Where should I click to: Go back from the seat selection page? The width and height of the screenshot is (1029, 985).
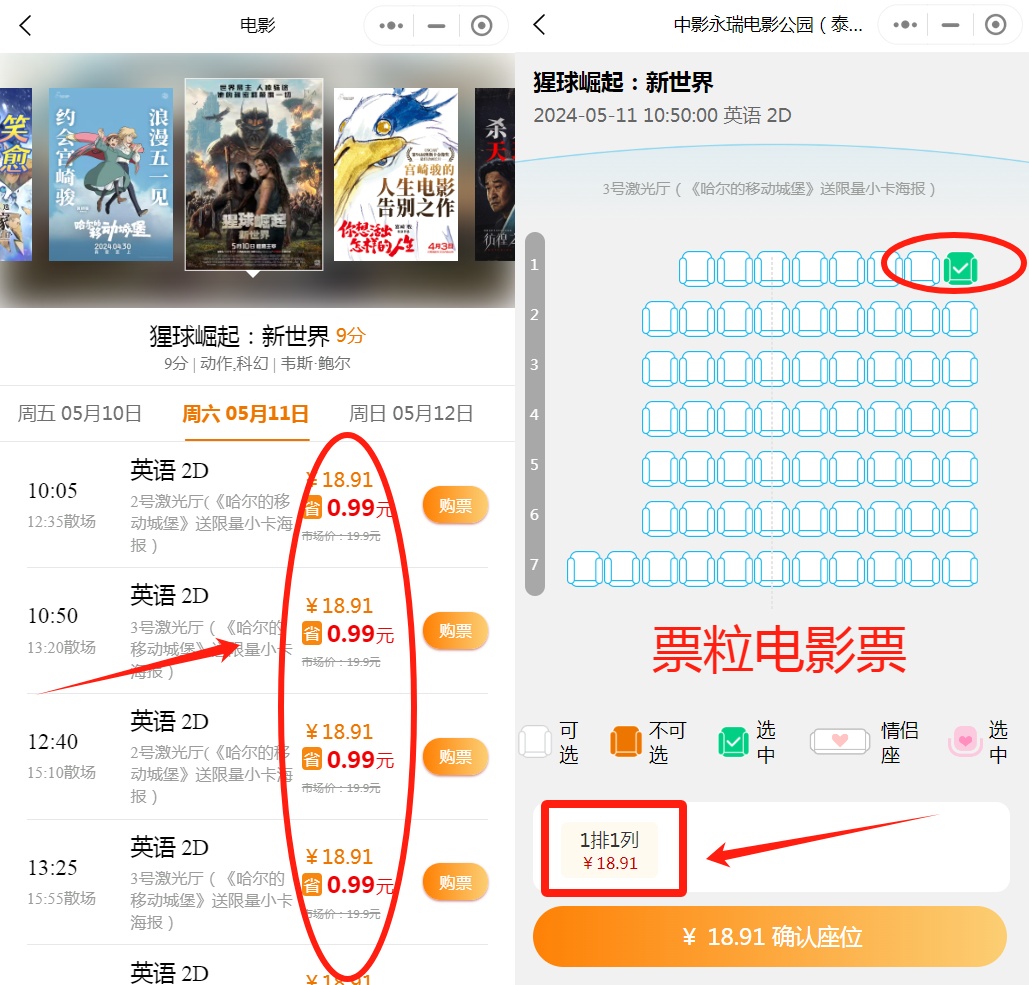coord(539,25)
